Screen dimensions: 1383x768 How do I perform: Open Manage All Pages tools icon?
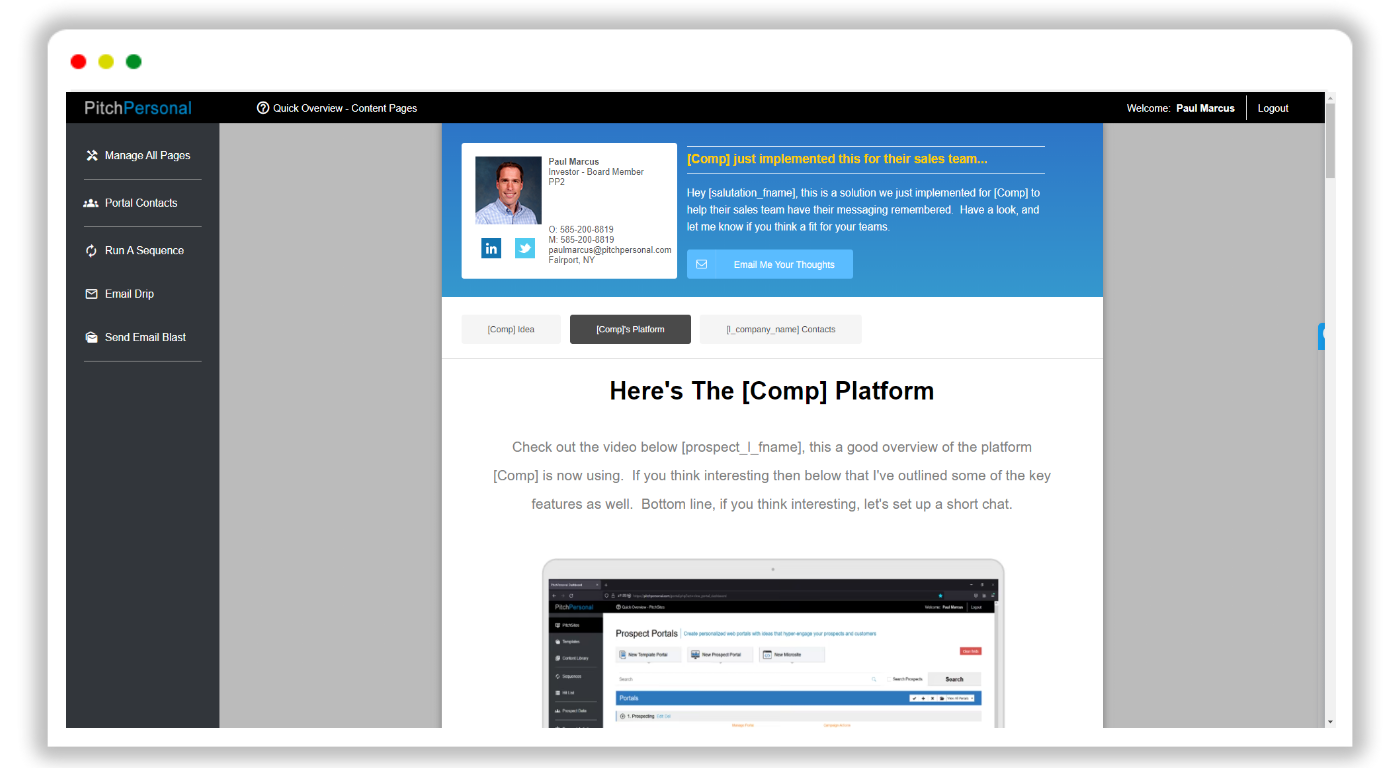92,155
